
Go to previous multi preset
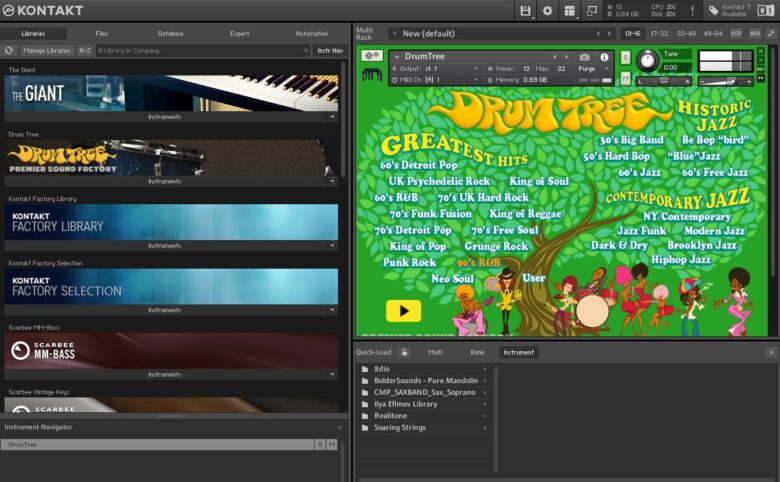pyautogui.click(x=598, y=34)
